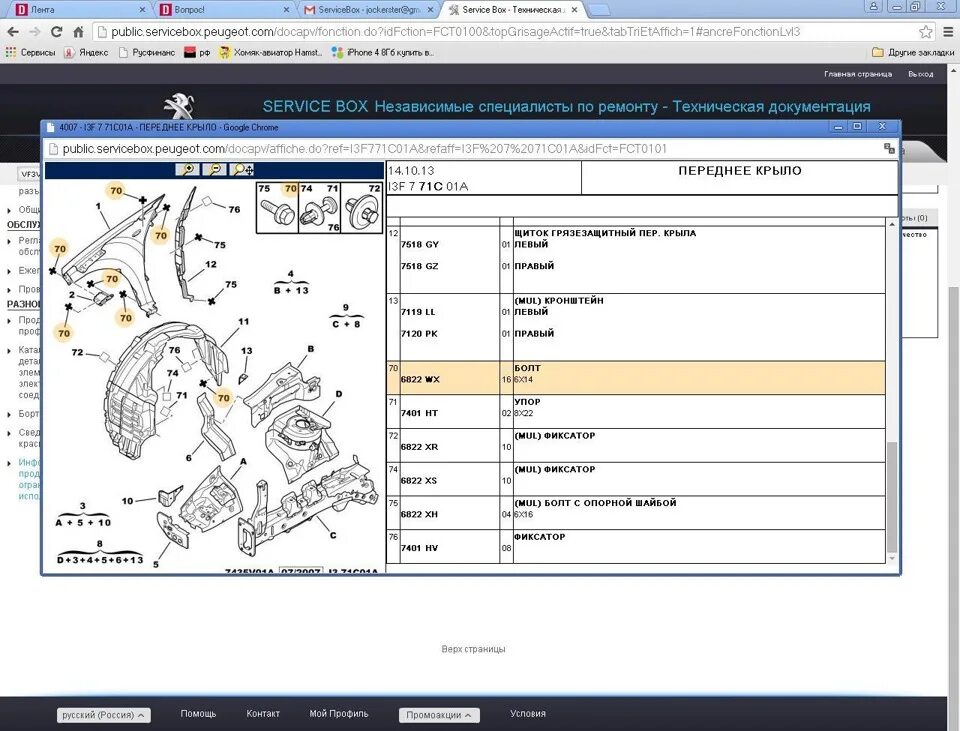Switch to the Service Box - Техническая tab
The height and width of the screenshot is (731, 960).
coord(513,10)
